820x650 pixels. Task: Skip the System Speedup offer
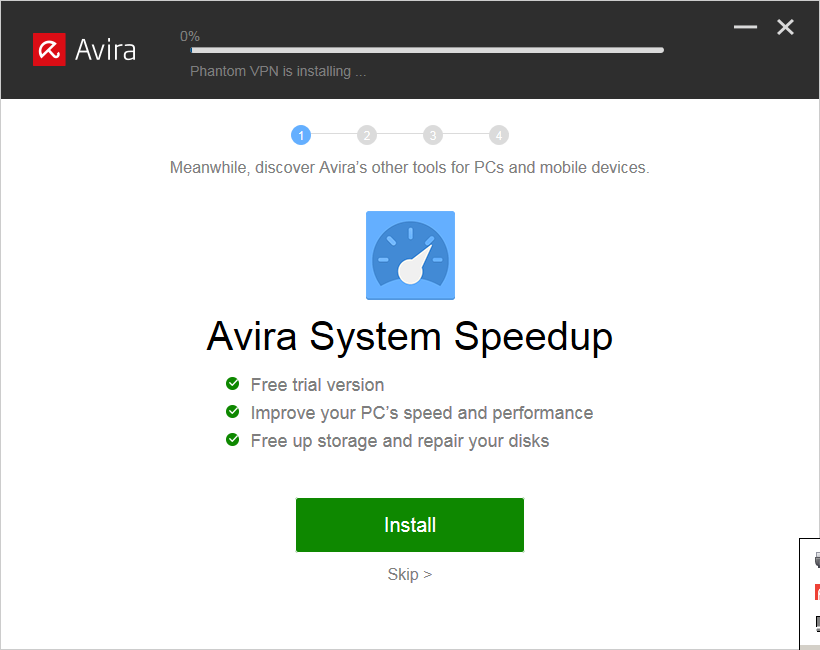click(x=409, y=574)
